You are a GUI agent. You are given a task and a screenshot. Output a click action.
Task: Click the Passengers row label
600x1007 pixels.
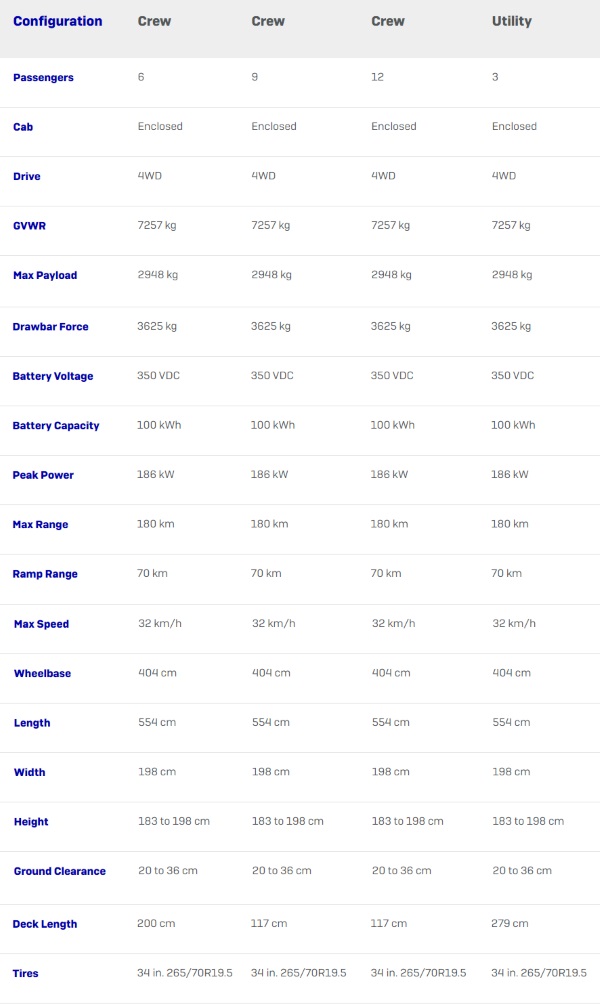click(x=43, y=78)
